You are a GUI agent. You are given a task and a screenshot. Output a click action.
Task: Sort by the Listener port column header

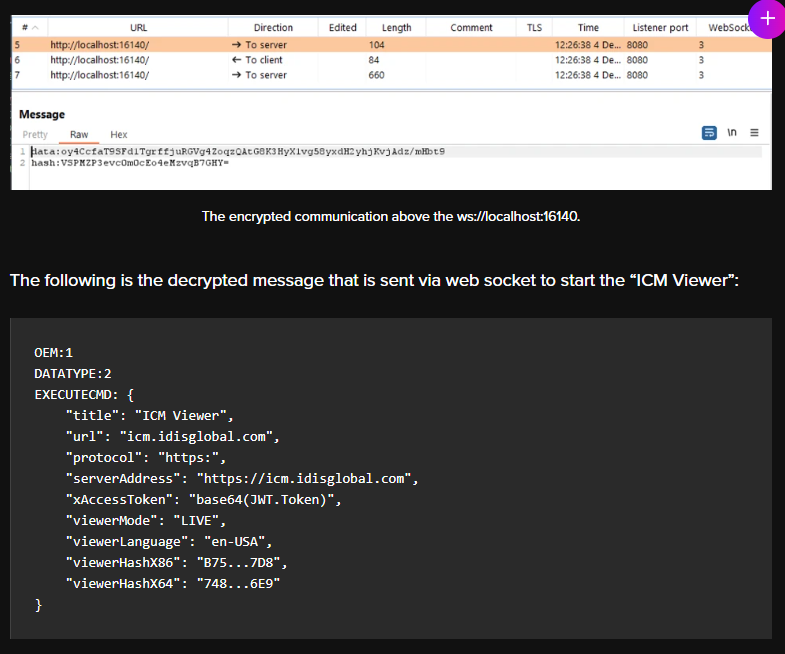tap(660, 28)
